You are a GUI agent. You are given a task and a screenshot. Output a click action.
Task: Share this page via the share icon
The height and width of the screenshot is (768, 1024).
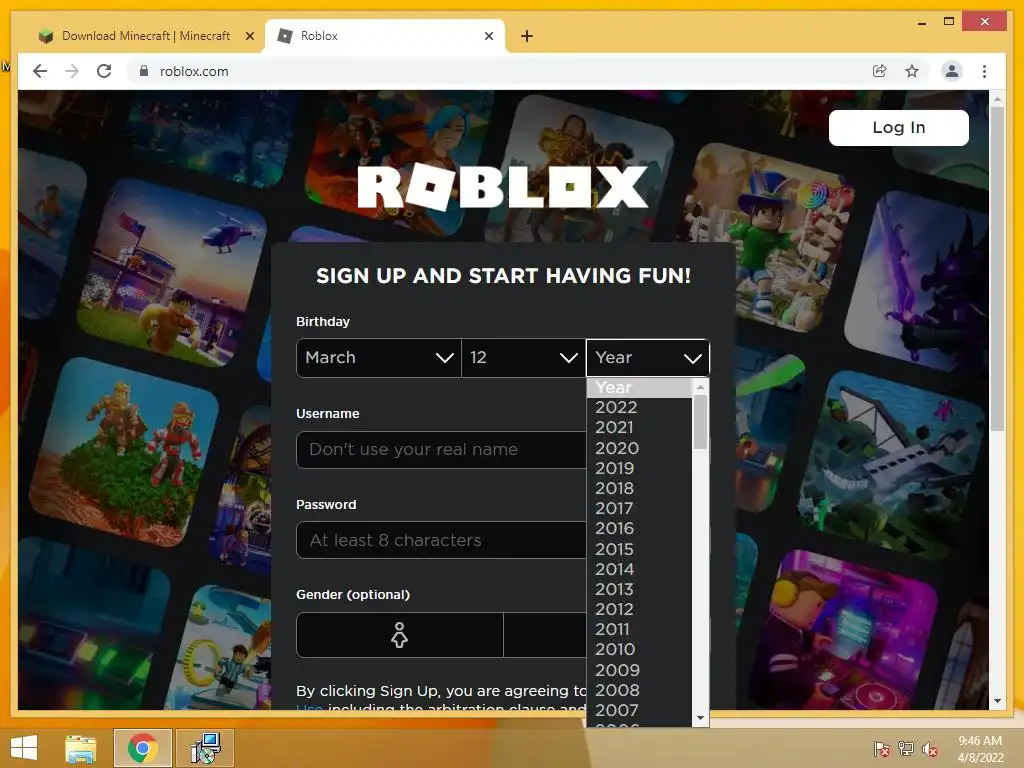pyautogui.click(x=880, y=71)
